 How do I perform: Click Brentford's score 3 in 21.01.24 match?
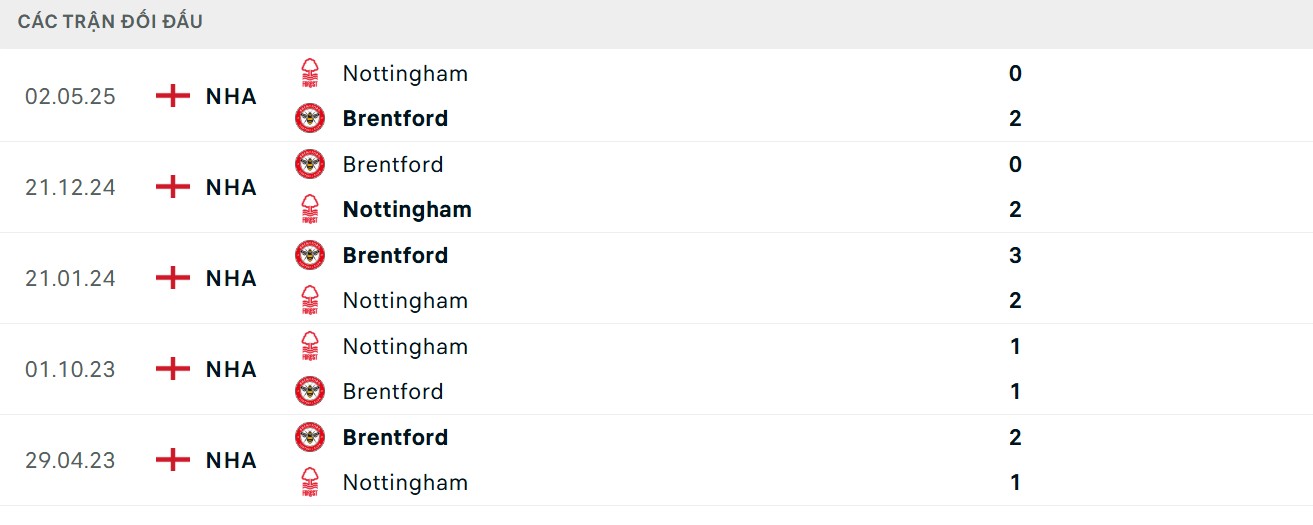(x=1015, y=255)
